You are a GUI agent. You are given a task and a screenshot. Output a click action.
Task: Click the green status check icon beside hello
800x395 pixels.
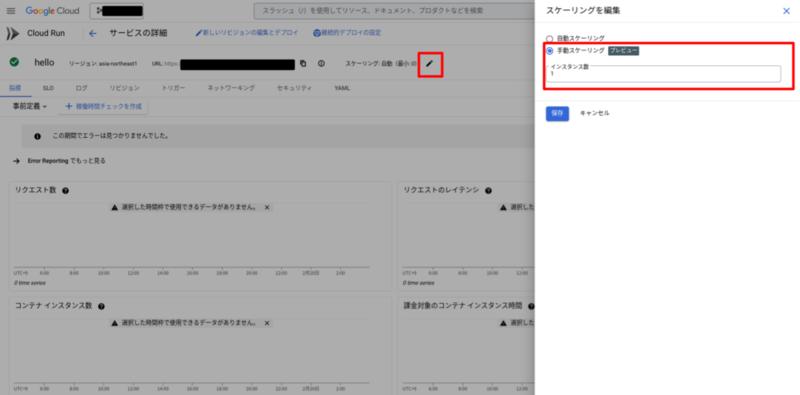click(x=14, y=62)
